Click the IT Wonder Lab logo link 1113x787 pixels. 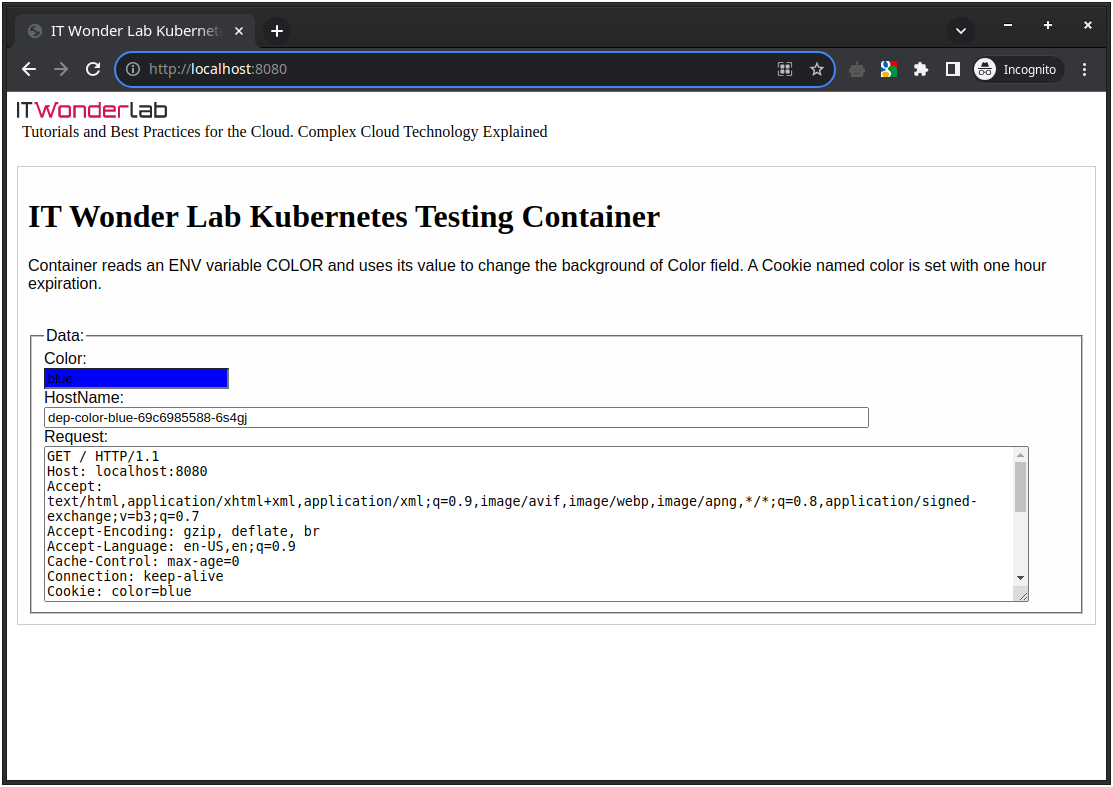(x=88, y=109)
